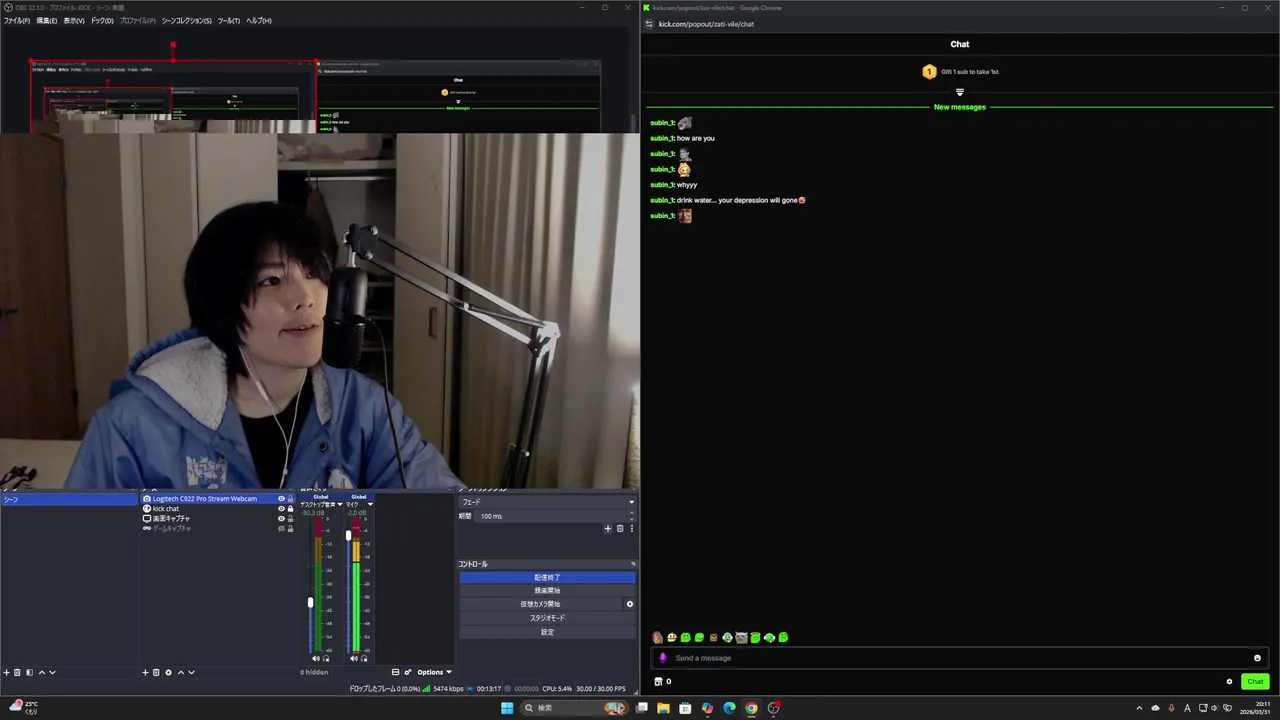
Task: Adjust the デスクトップ音声 volume slider
Action: (310, 602)
